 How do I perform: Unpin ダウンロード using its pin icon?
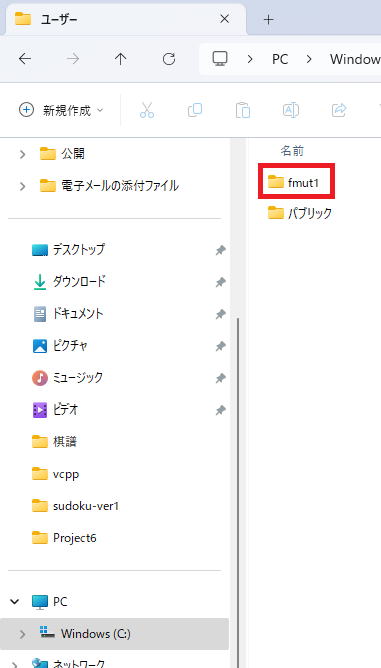[x=220, y=282]
